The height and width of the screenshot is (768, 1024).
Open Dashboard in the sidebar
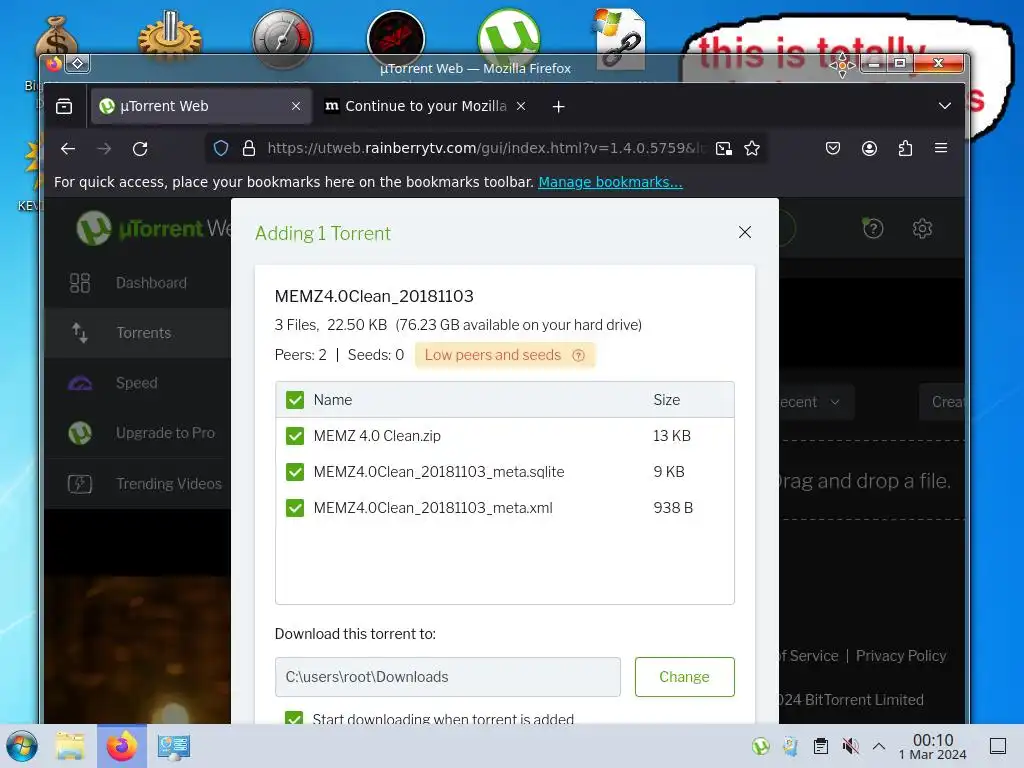pyautogui.click(x=137, y=283)
